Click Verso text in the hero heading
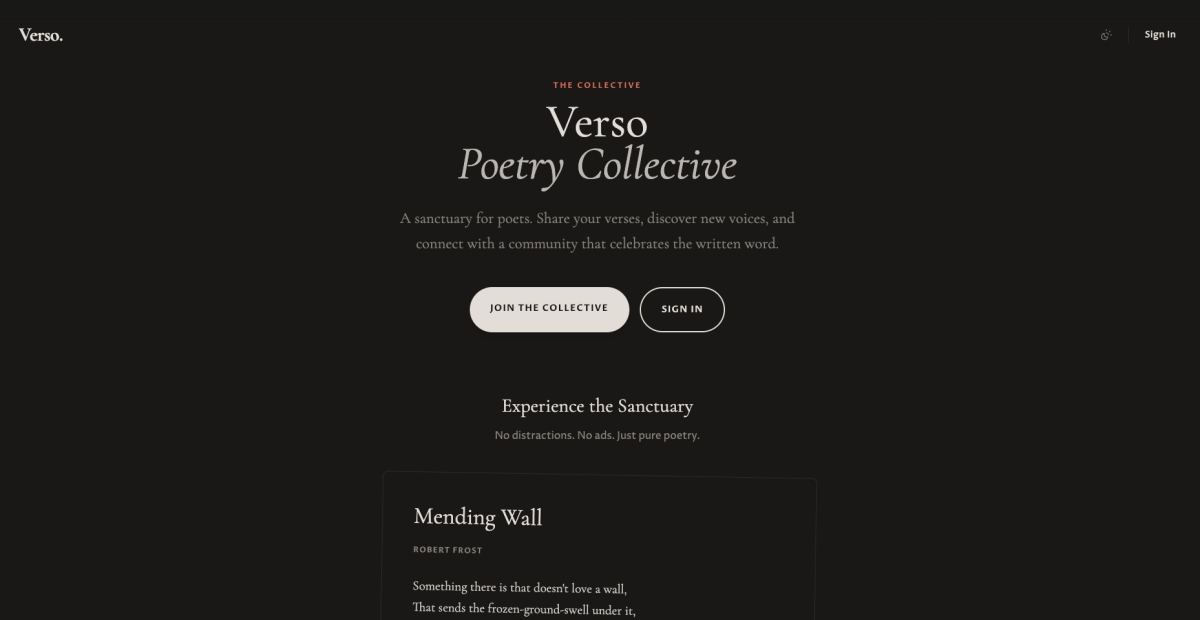The height and width of the screenshot is (620, 1200). [x=597, y=123]
